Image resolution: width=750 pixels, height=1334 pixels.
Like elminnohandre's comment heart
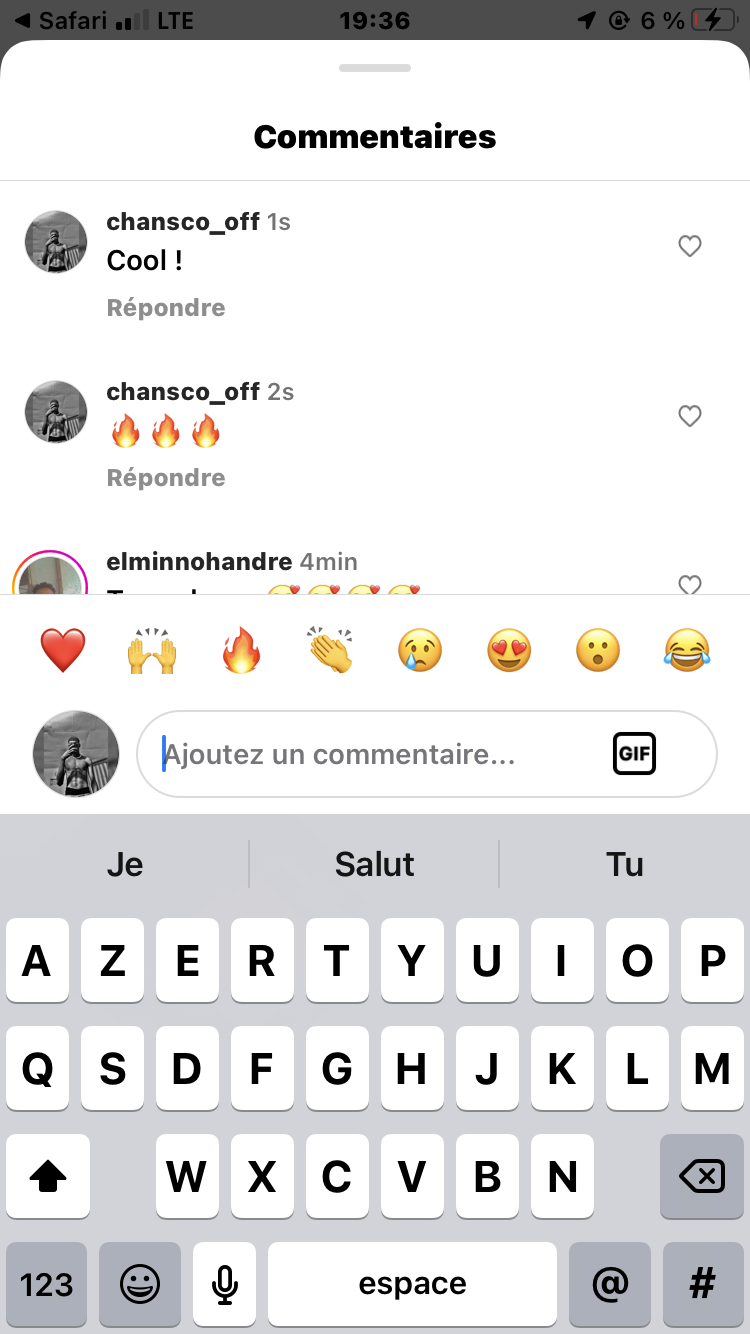pyautogui.click(x=690, y=584)
